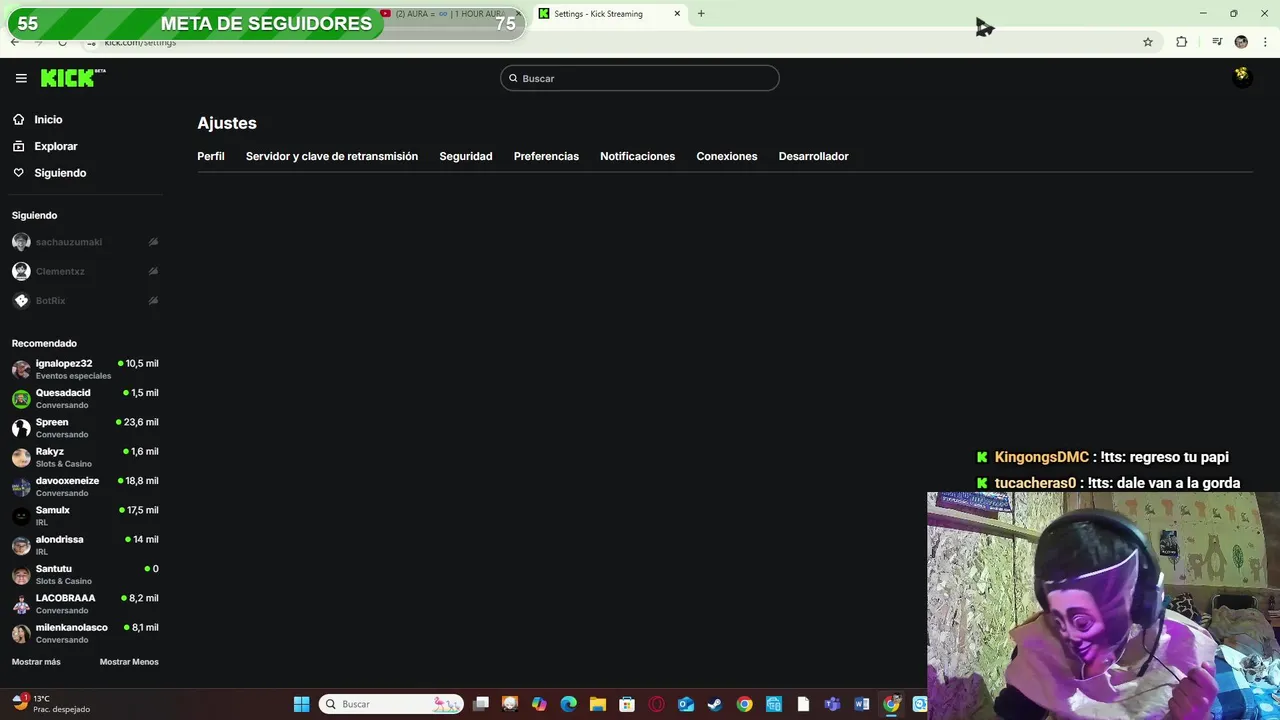Open the Chrome profile avatar
Image resolution: width=1280 pixels, height=720 pixels.
[x=1241, y=42]
